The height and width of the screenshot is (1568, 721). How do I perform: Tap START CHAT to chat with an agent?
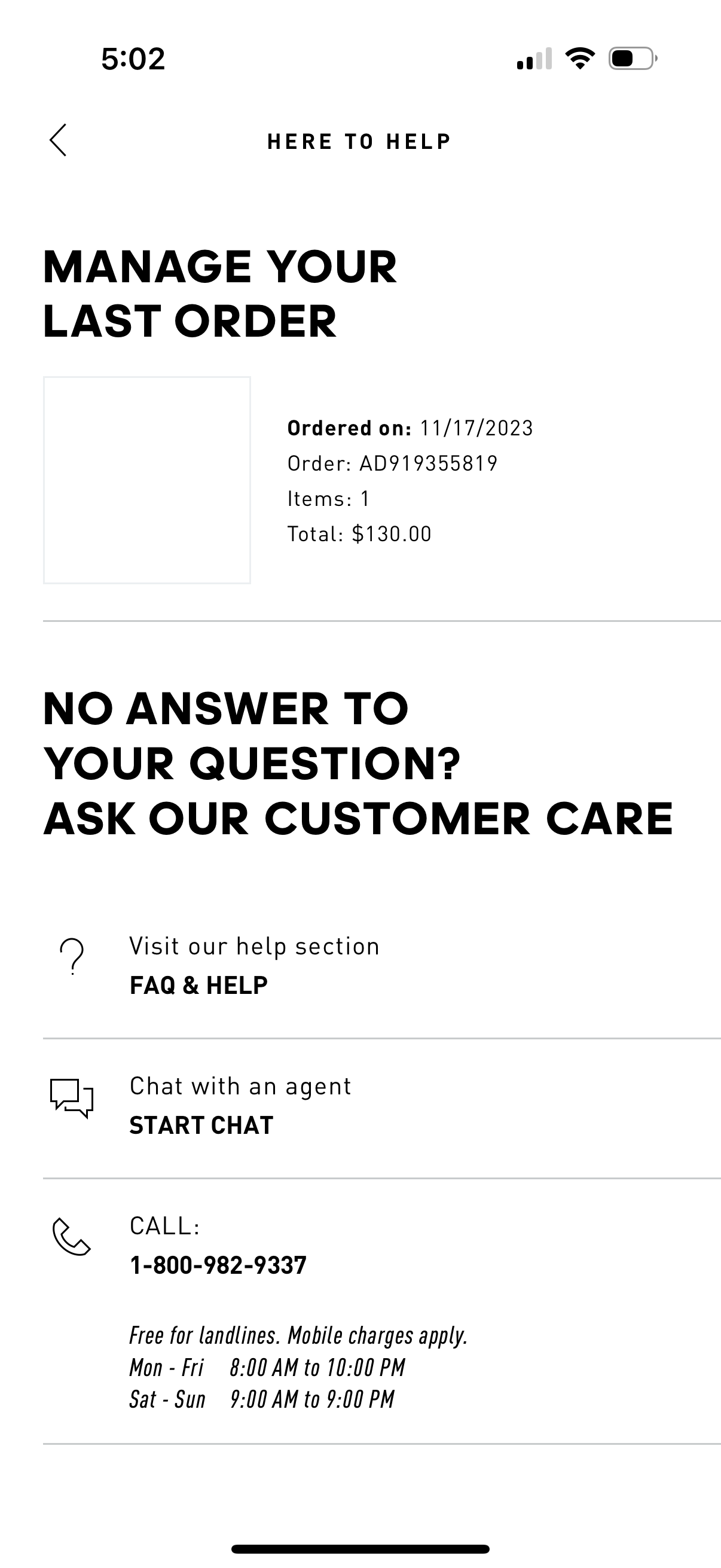tap(201, 1125)
